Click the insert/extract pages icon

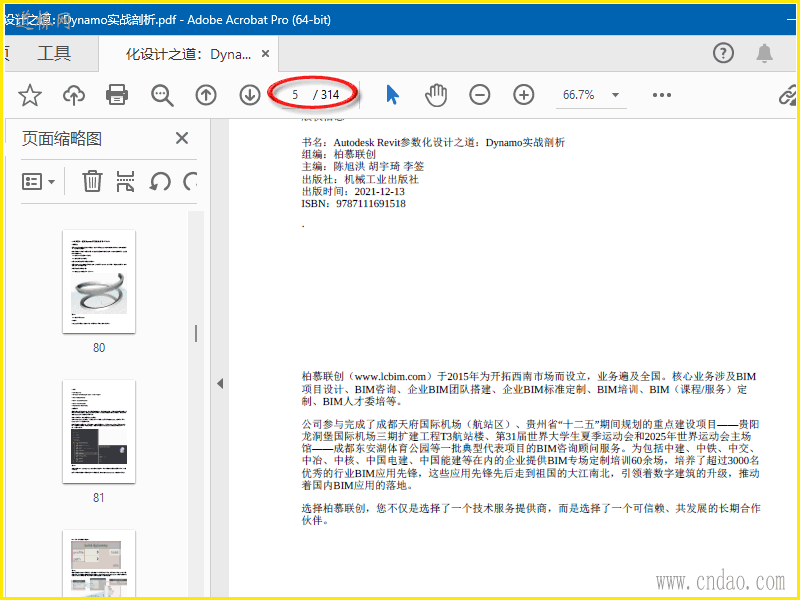(x=126, y=181)
